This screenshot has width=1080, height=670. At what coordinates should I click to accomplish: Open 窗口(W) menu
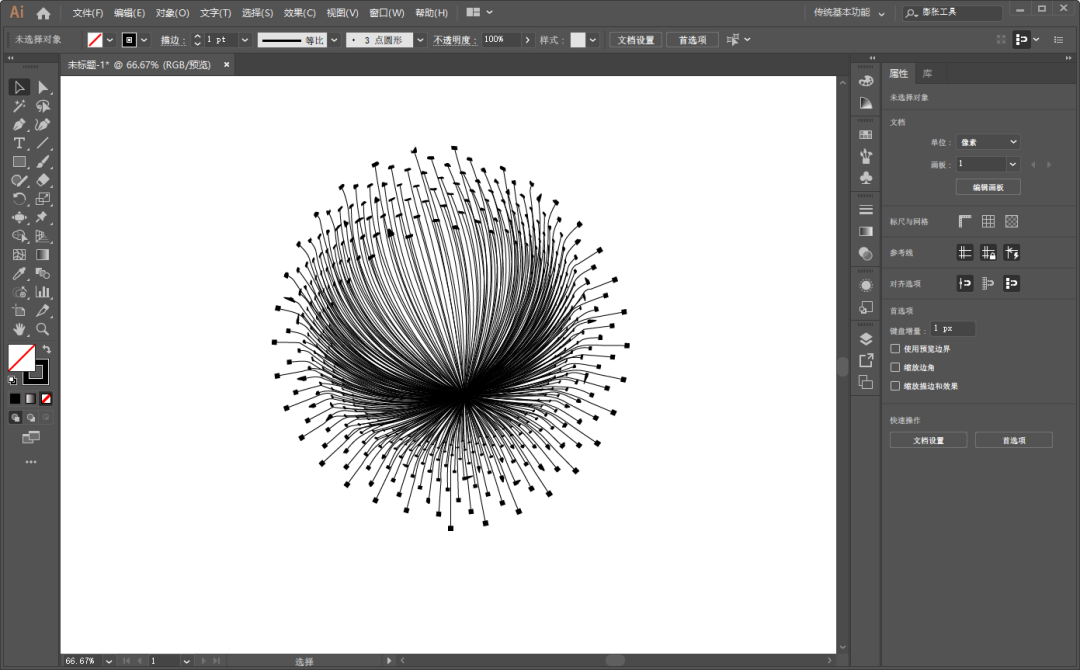pyautogui.click(x=386, y=12)
